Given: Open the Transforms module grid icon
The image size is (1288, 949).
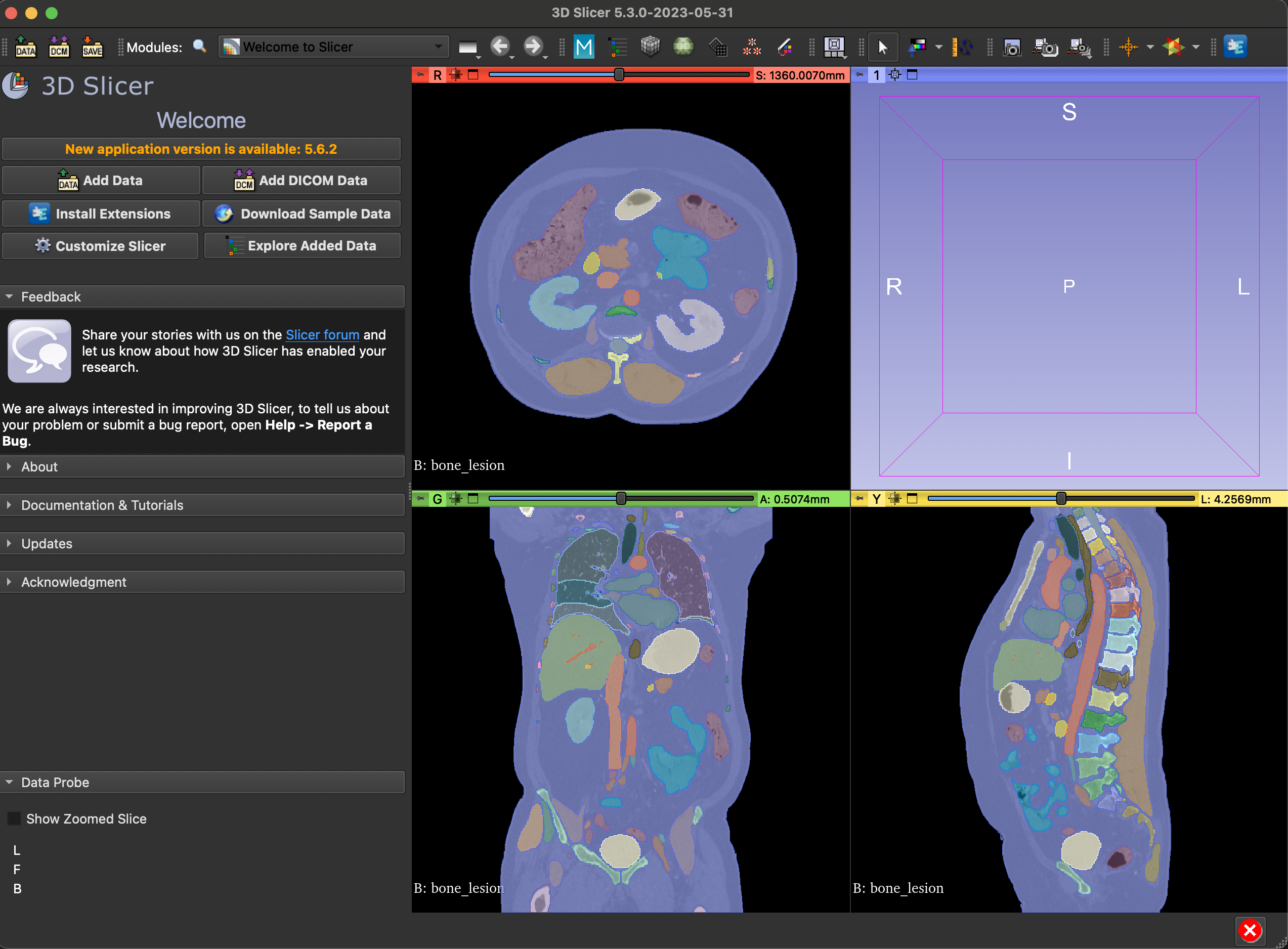Looking at the screenshot, I should [x=717, y=47].
